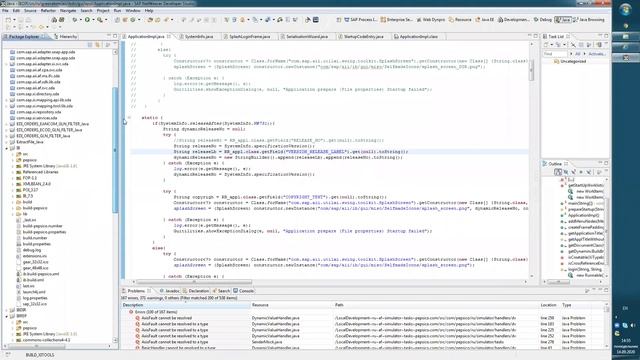
Task: Select the log.properties file
Action: click(32, 298)
